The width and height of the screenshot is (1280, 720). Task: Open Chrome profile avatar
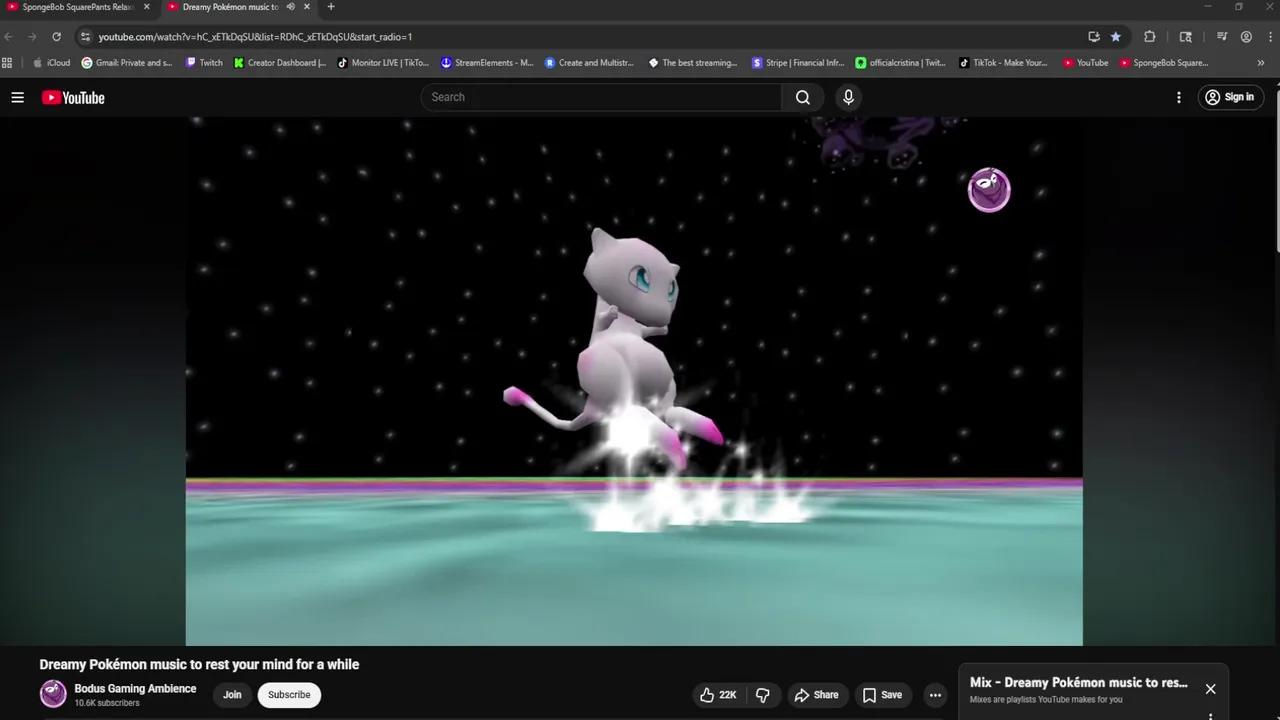click(1246, 37)
